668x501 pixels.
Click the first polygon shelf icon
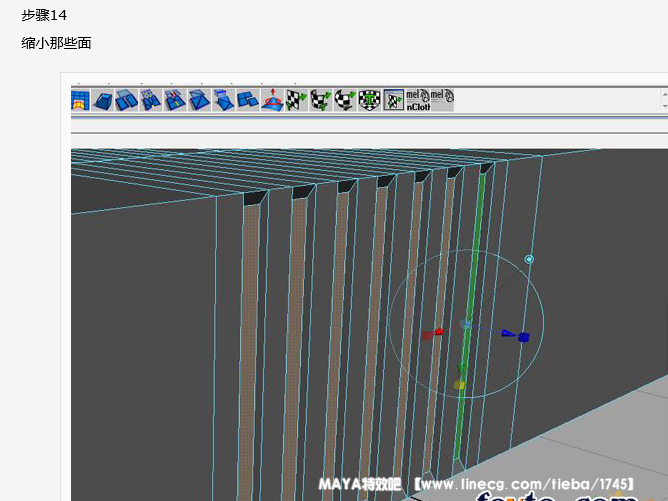coord(80,99)
